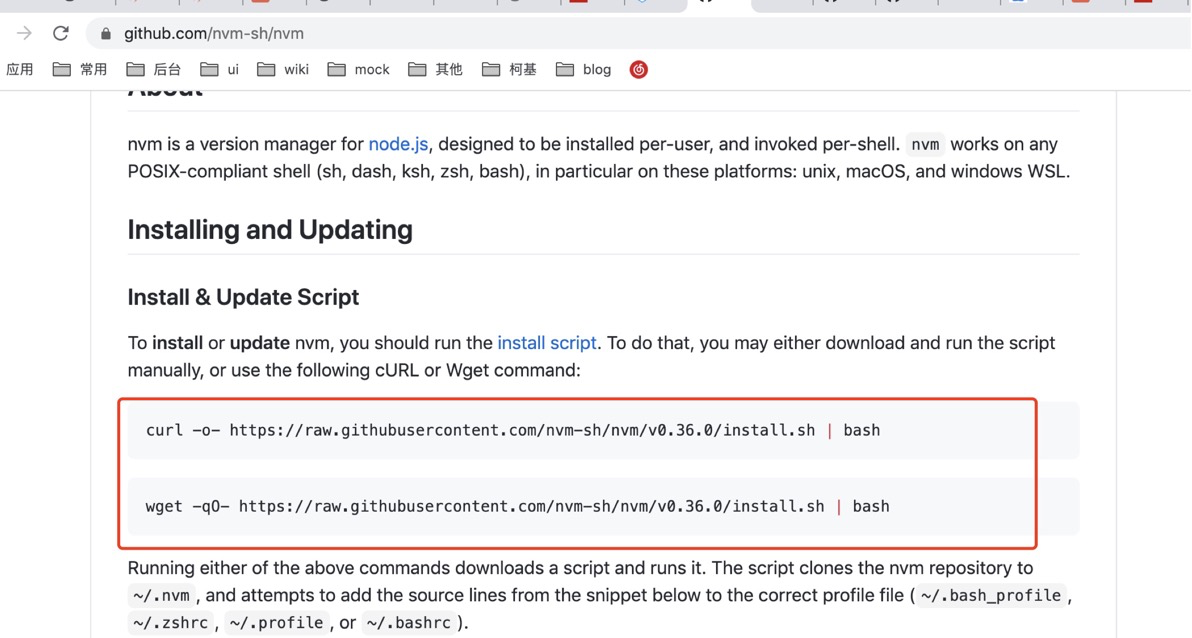This screenshot has height=638, width=1192.
Task: Focus the github.com/nvm-sh/nvm address bar
Action: tap(400, 34)
